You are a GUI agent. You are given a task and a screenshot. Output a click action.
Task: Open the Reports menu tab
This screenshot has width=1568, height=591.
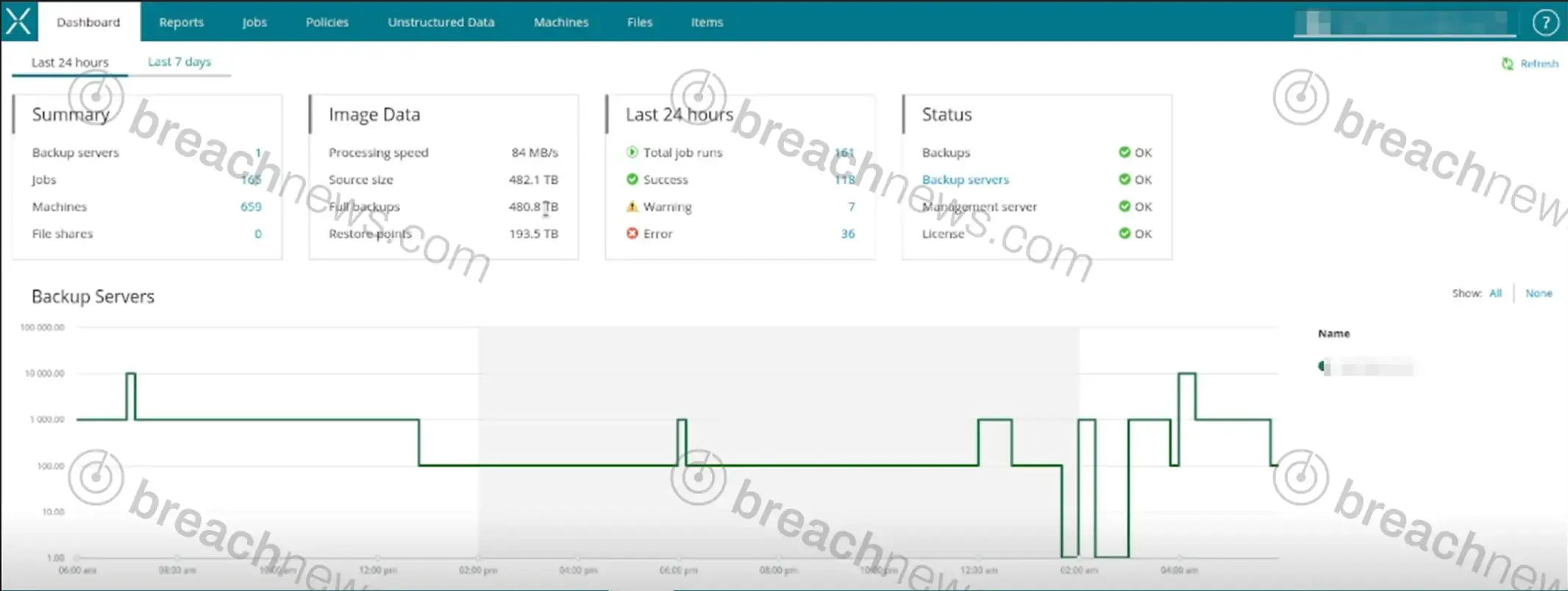pyautogui.click(x=181, y=22)
